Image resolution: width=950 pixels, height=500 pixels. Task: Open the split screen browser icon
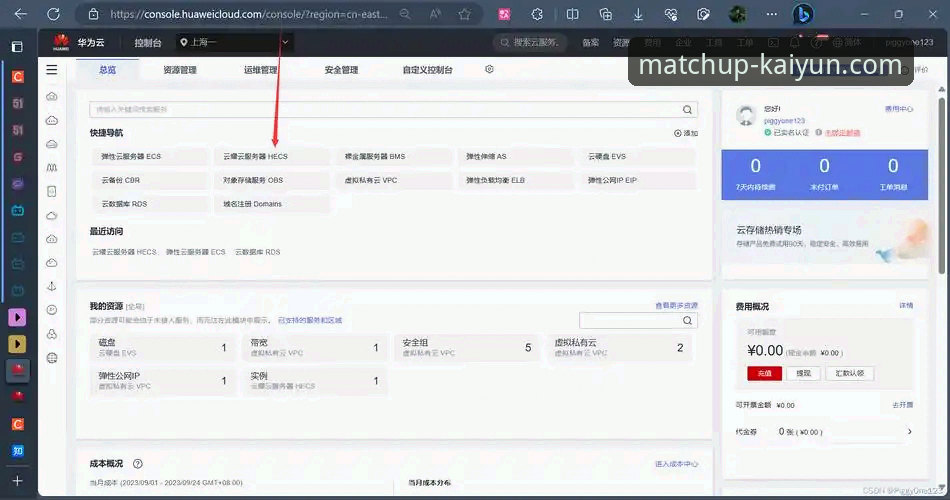click(x=572, y=14)
